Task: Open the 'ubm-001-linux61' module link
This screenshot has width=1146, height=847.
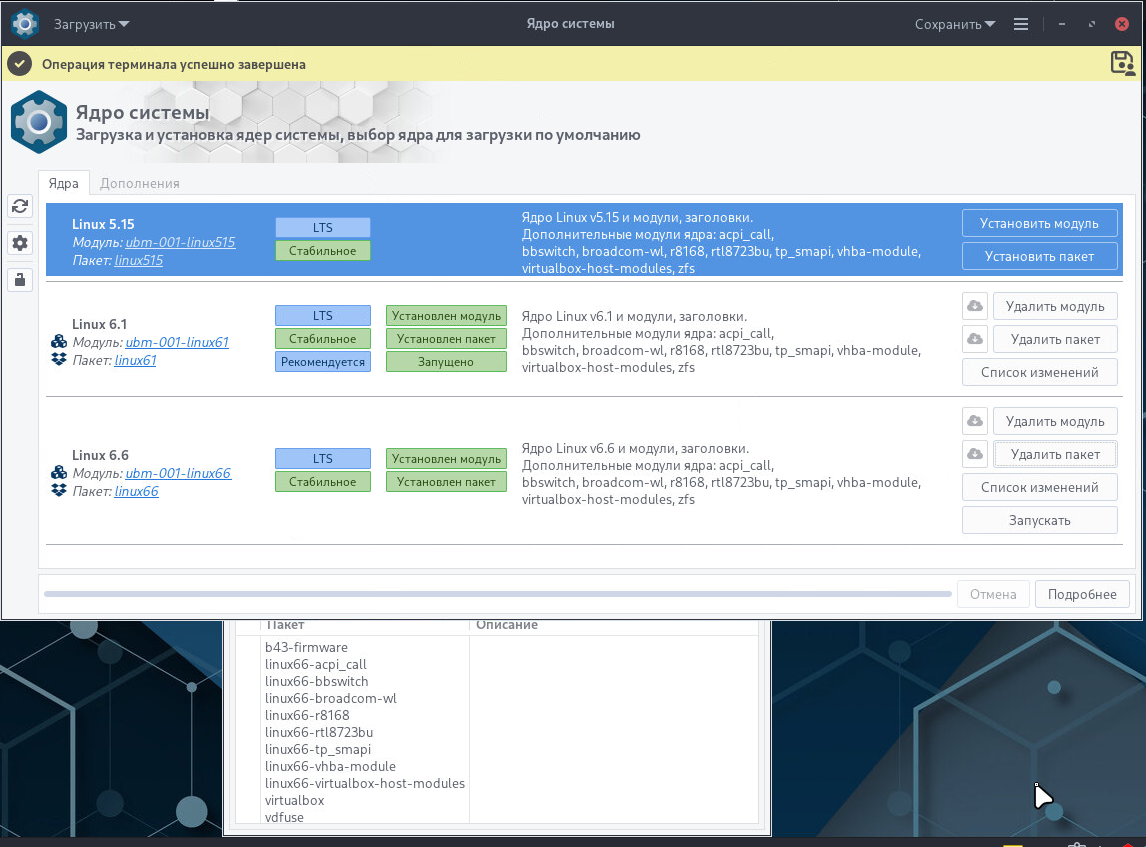Action: click(x=177, y=342)
